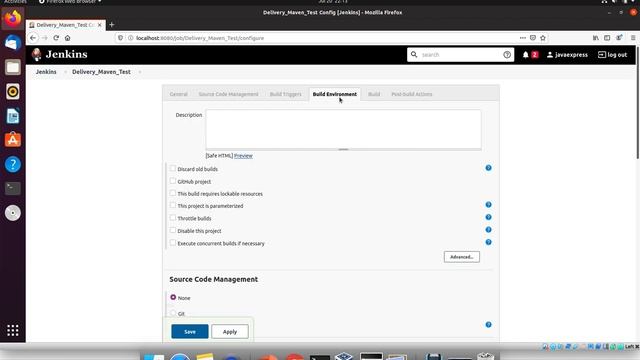Open Delivery_Maven_Test breadcrumb link

tap(101, 72)
